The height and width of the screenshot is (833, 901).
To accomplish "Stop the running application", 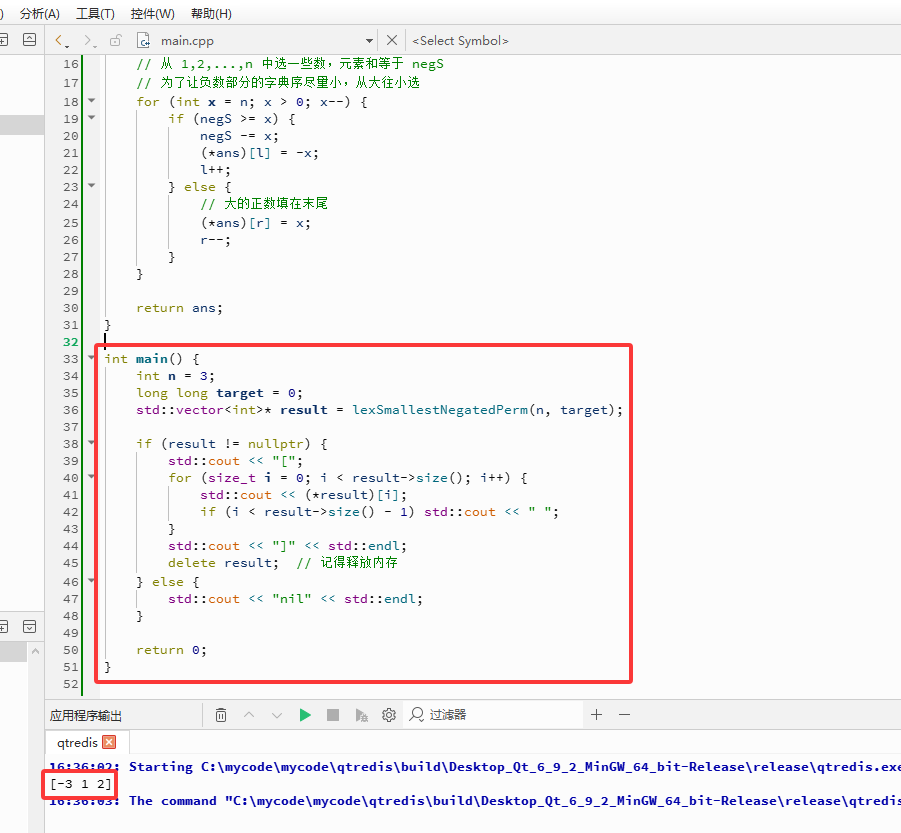I will [332, 715].
